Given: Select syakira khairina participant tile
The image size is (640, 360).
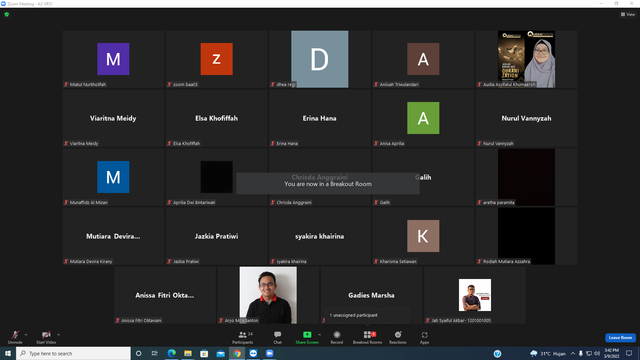Looking at the screenshot, I should (x=320, y=236).
